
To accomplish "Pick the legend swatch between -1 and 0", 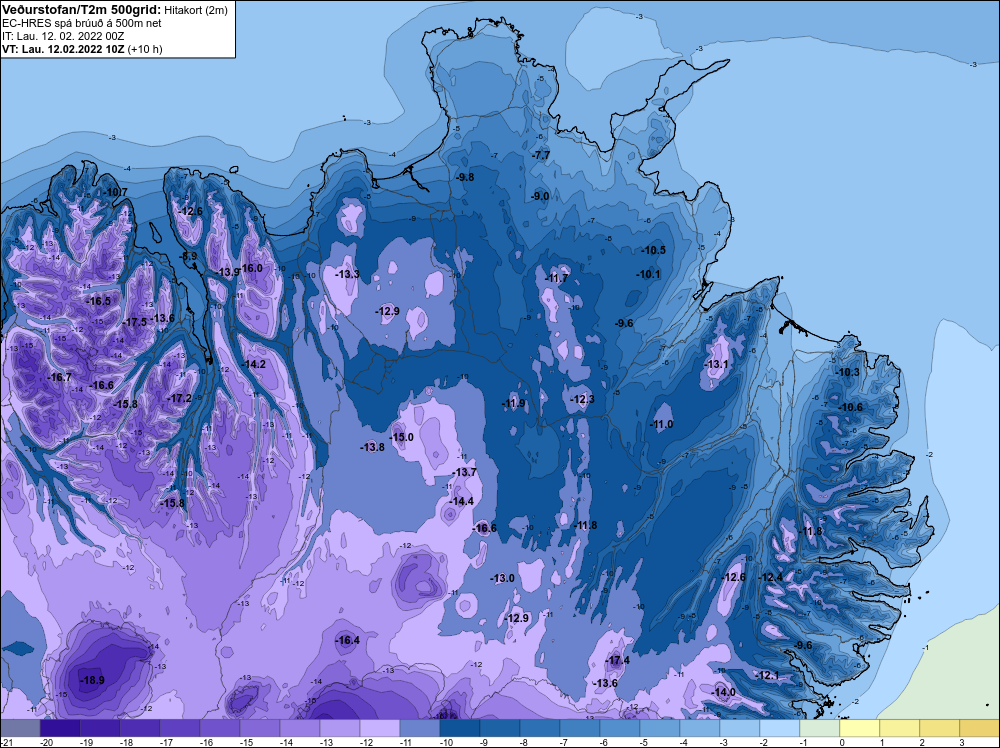I will [x=820, y=728].
